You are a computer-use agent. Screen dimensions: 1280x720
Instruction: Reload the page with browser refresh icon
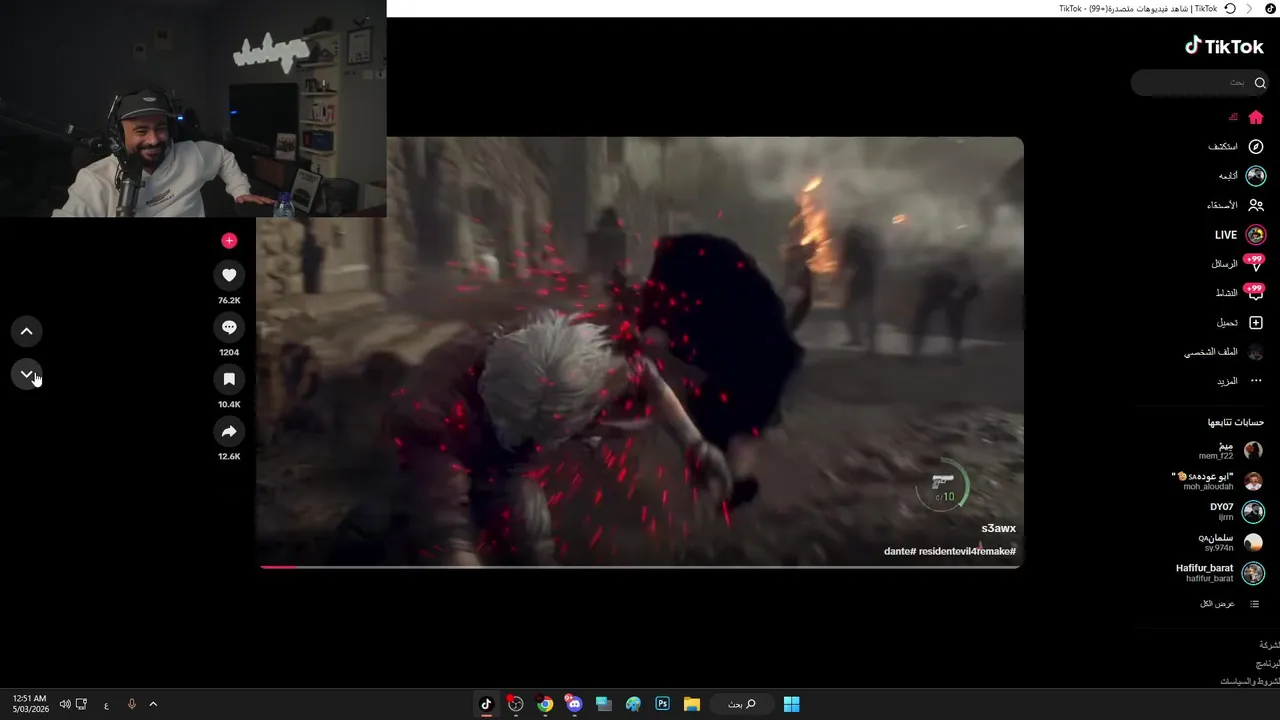[1230, 8]
